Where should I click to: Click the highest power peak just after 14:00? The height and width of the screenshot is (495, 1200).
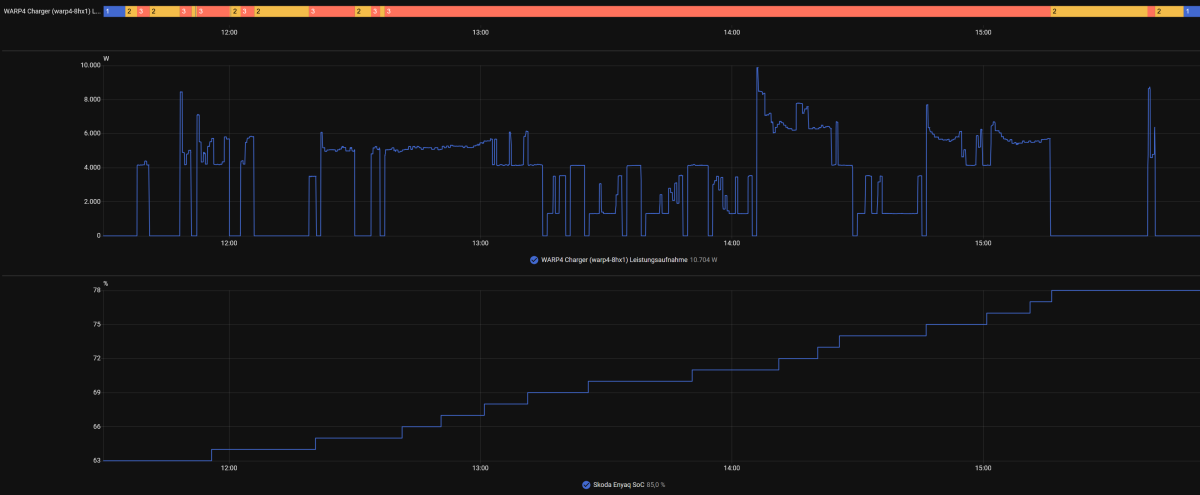tap(757, 68)
